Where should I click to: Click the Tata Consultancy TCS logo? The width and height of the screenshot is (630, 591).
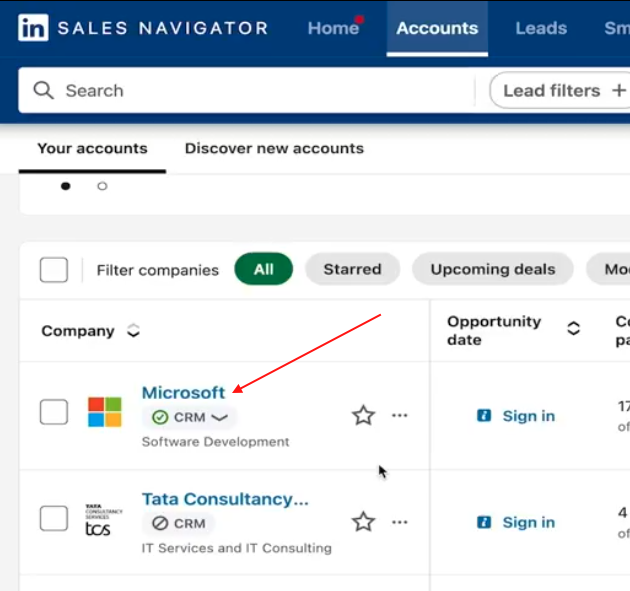tap(104, 520)
